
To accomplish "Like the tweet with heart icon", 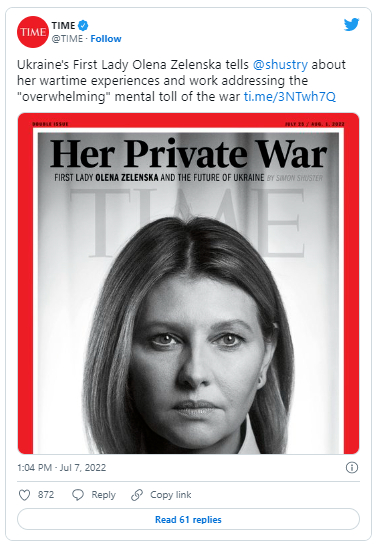I will 24,495.
